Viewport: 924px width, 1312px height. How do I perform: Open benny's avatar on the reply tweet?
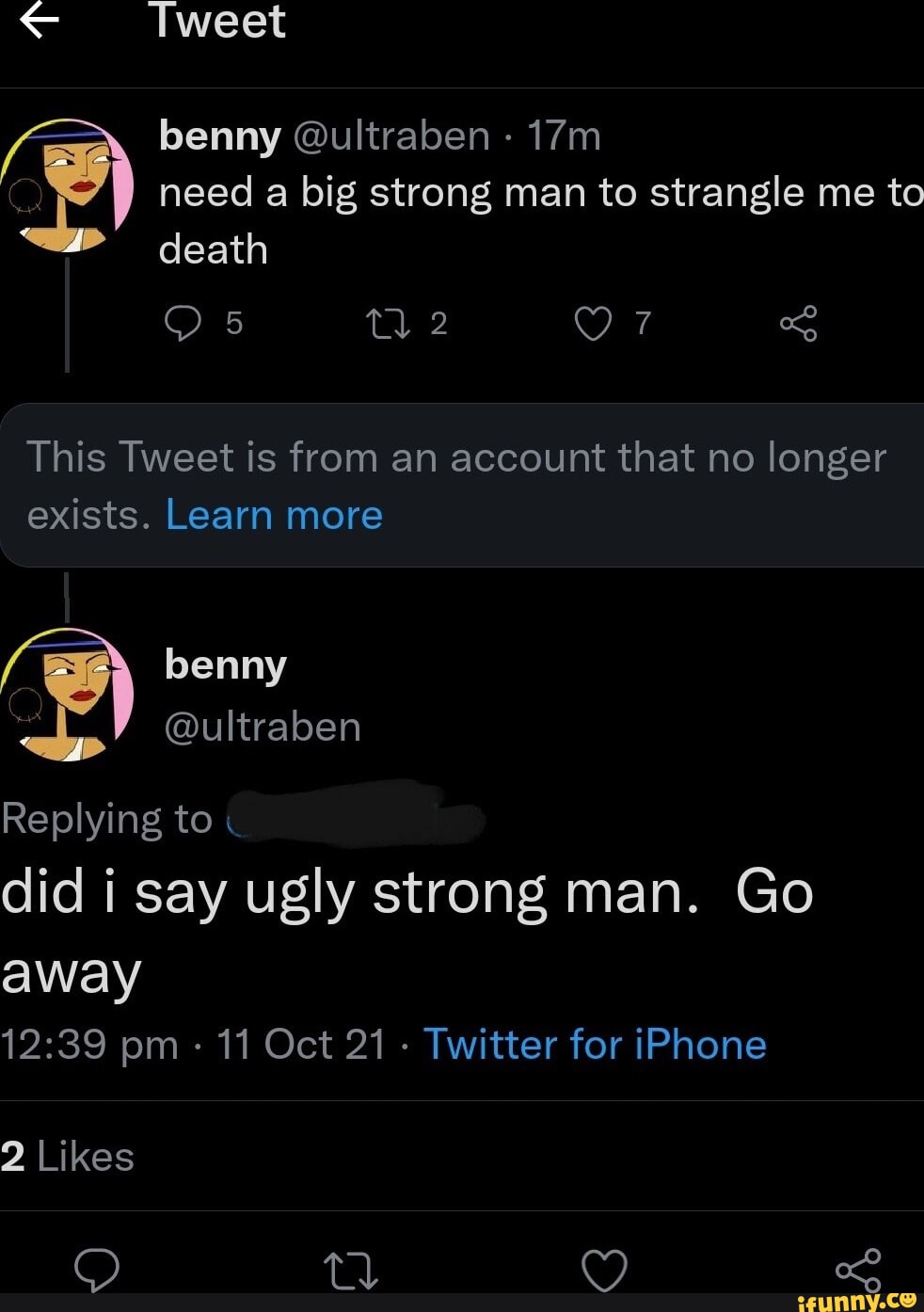click(x=70, y=694)
